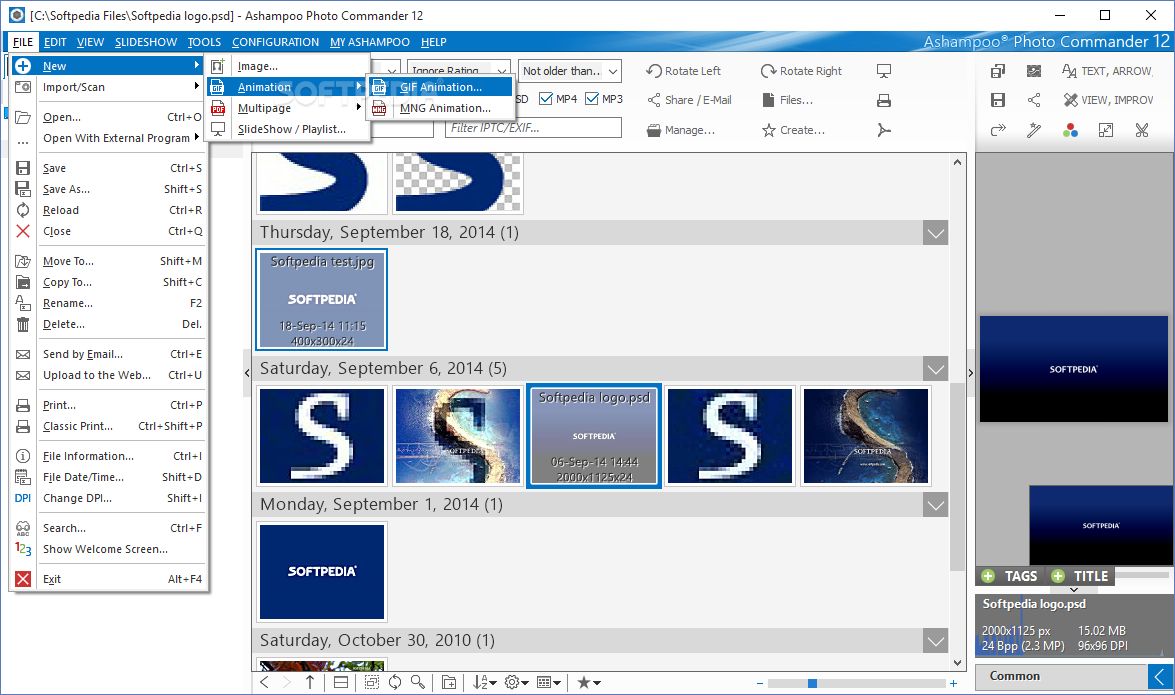Click the magnifier search icon in bottom bar
This screenshot has height=695, width=1175.
pyautogui.click(x=418, y=682)
